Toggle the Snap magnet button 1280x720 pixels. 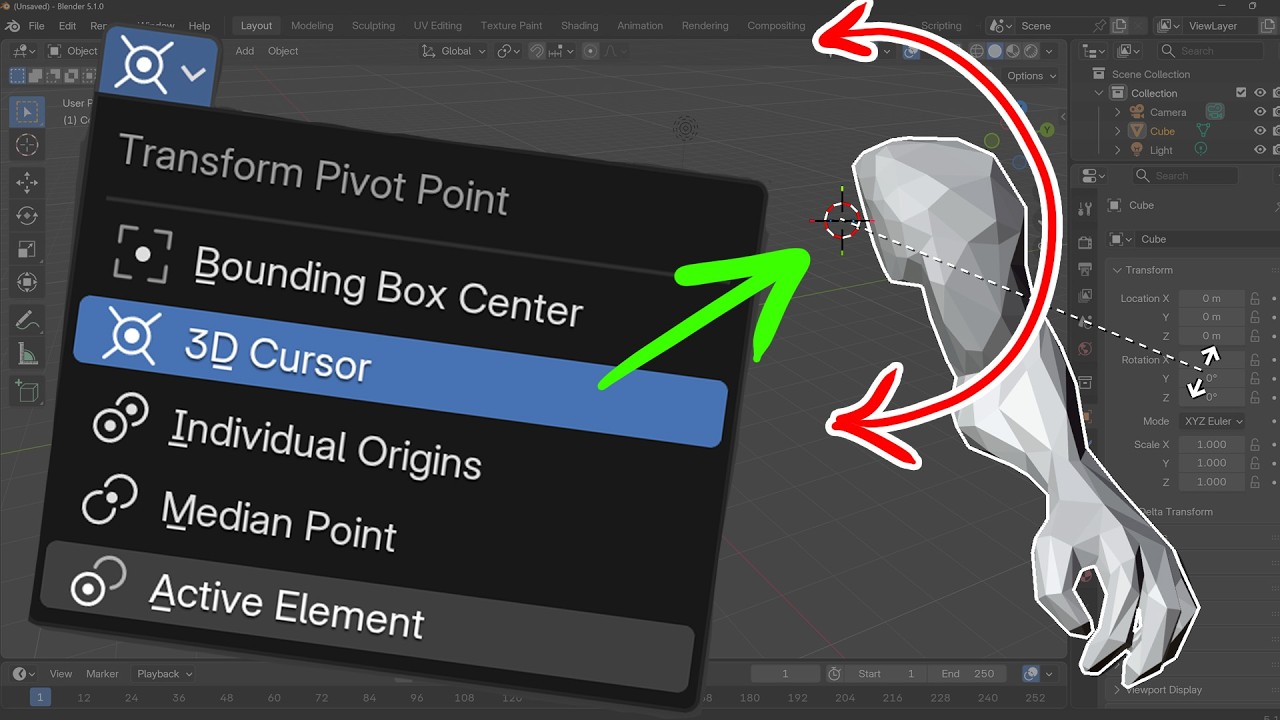(537, 51)
